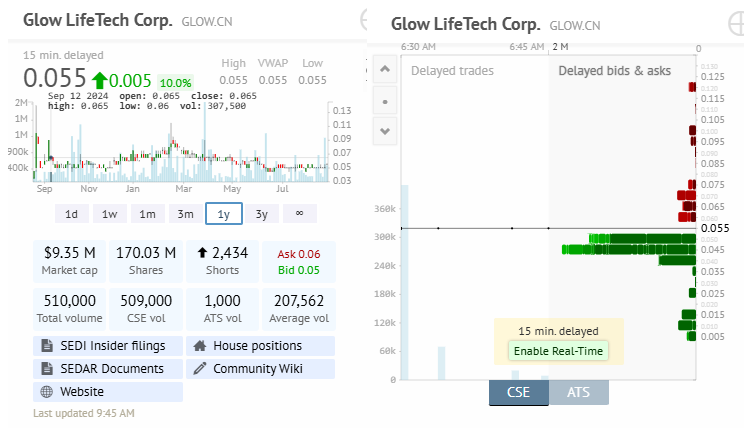This screenshot has height=433, width=753.
Task: Select the 1y chart range
Action: (224, 214)
